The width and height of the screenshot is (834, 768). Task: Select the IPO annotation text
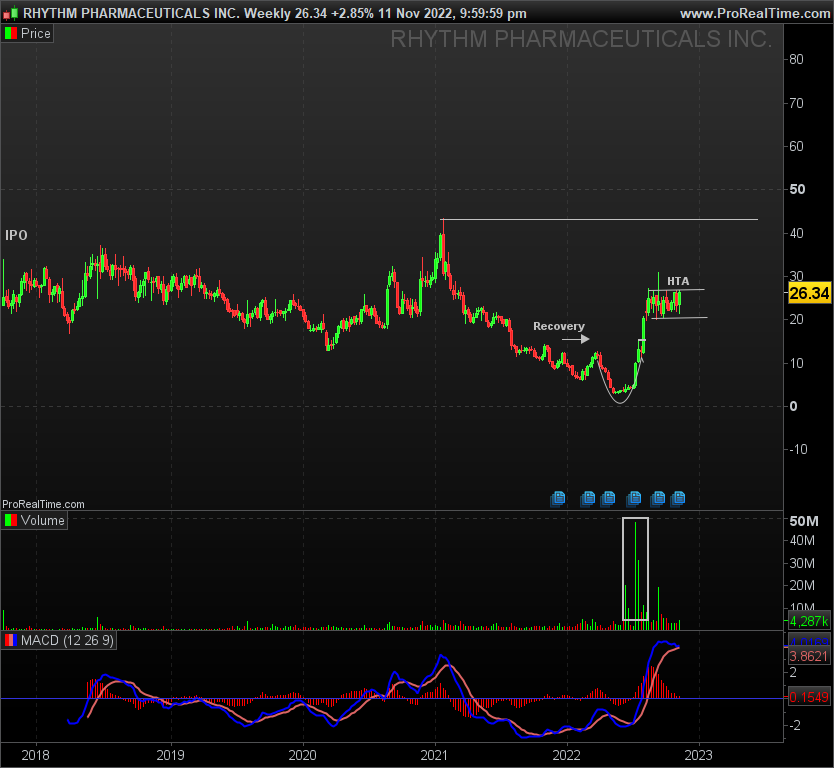[16, 235]
